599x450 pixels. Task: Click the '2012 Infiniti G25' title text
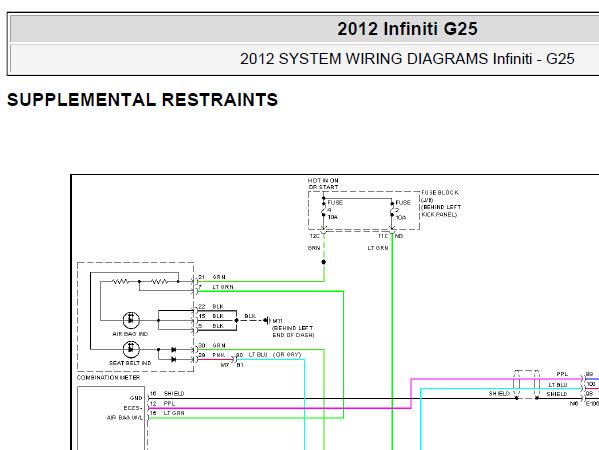[407, 29]
